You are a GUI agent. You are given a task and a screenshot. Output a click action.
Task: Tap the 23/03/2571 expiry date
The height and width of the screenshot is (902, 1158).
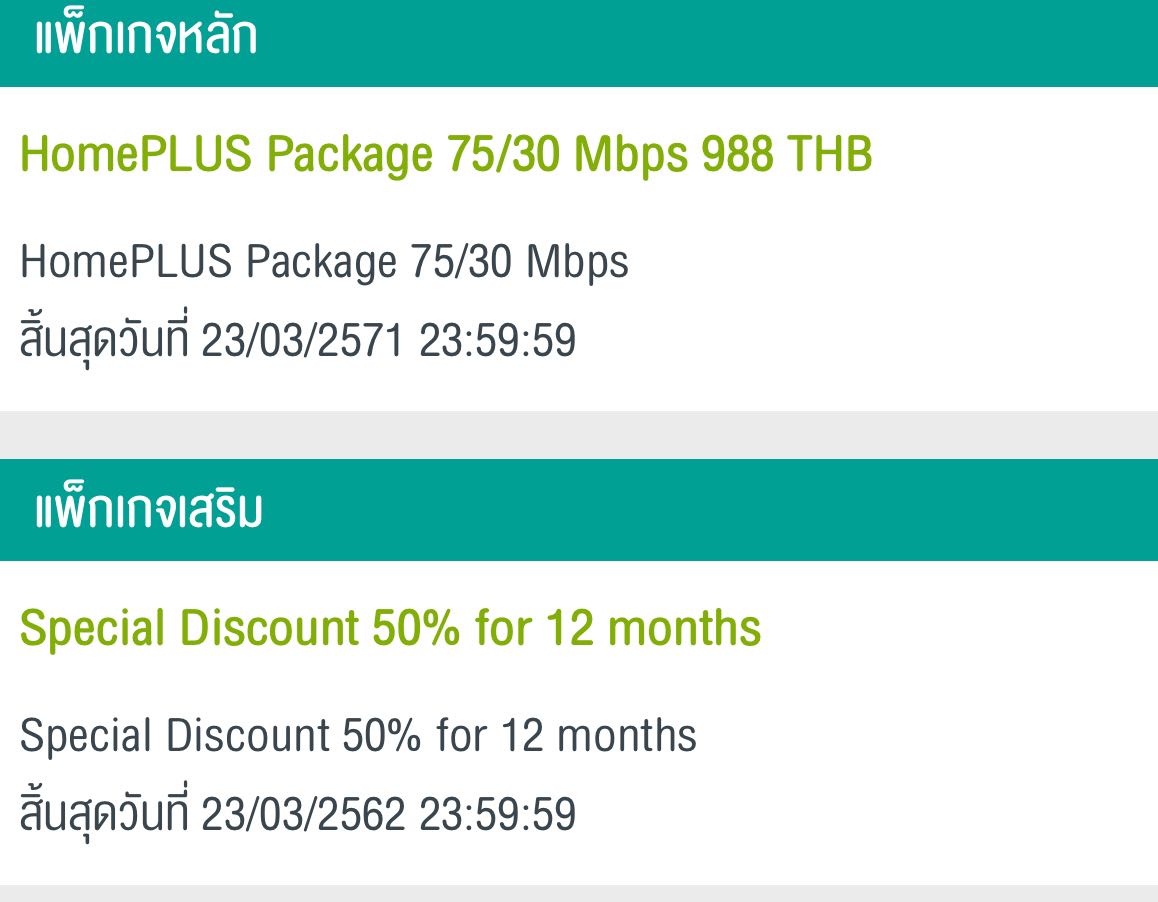[x=302, y=342]
